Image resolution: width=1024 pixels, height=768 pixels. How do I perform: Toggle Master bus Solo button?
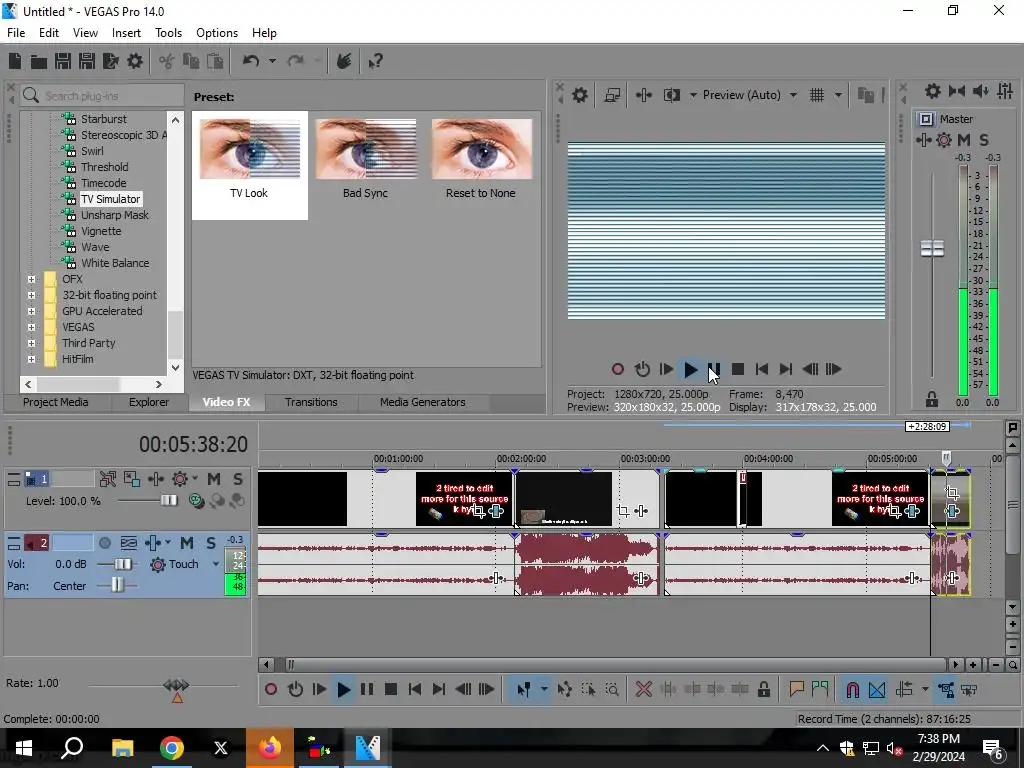coord(984,140)
